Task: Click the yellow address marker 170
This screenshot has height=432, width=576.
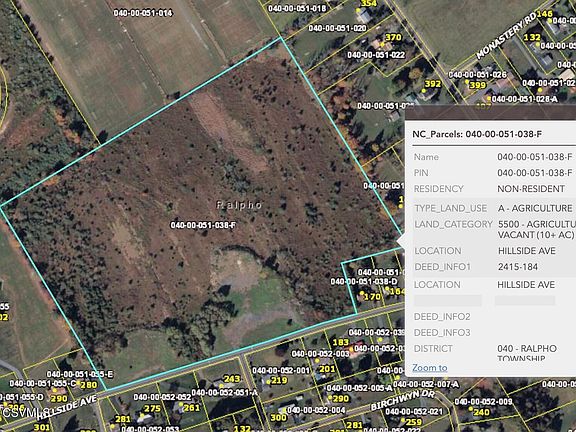Action: click(372, 296)
